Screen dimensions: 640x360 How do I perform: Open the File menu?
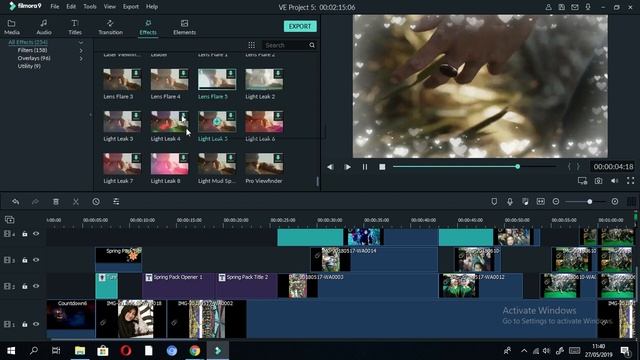55,7
